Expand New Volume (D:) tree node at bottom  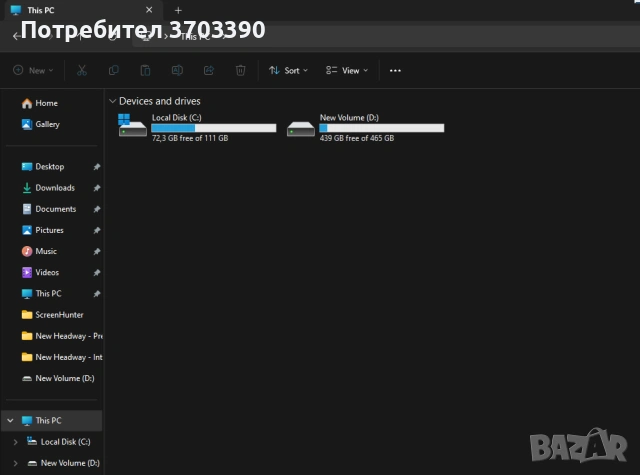[x=16, y=463]
